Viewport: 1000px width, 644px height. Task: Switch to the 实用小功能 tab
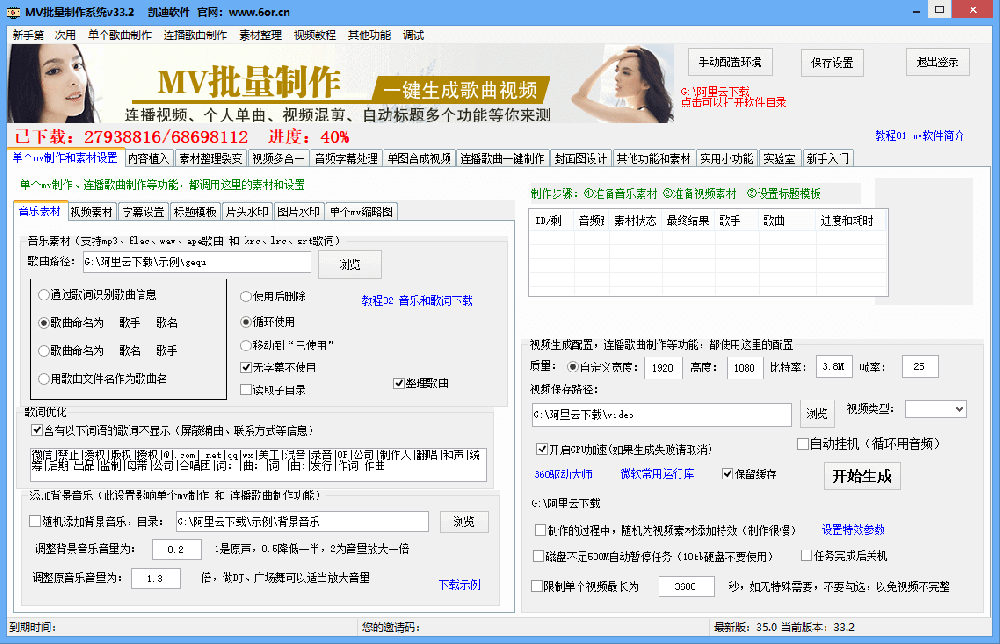tap(727, 158)
